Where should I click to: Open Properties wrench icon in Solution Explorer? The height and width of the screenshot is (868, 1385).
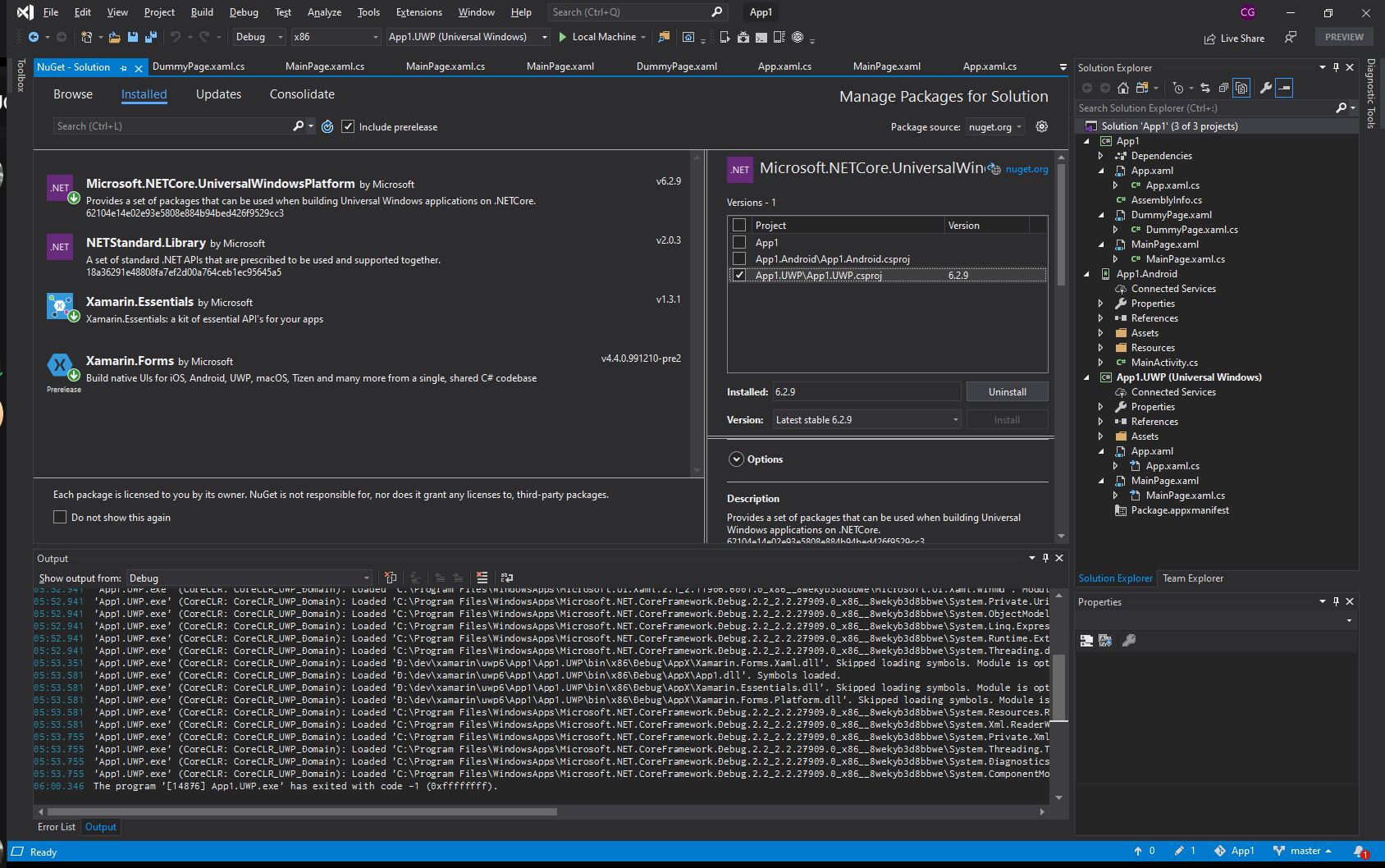[1266, 88]
